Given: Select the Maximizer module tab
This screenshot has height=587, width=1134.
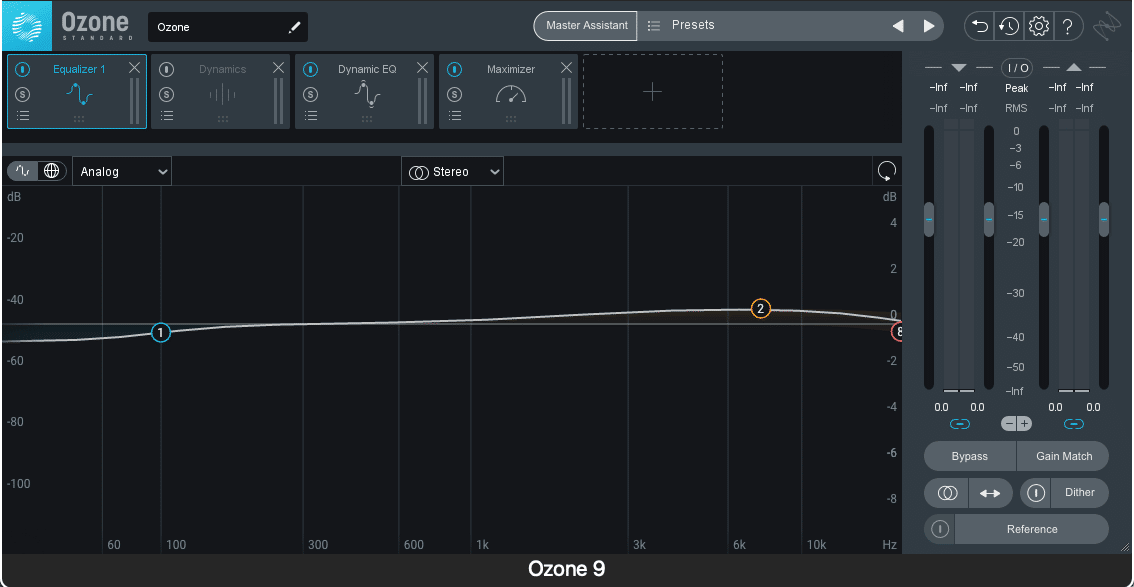Looking at the screenshot, I should [x=510, y=91].
